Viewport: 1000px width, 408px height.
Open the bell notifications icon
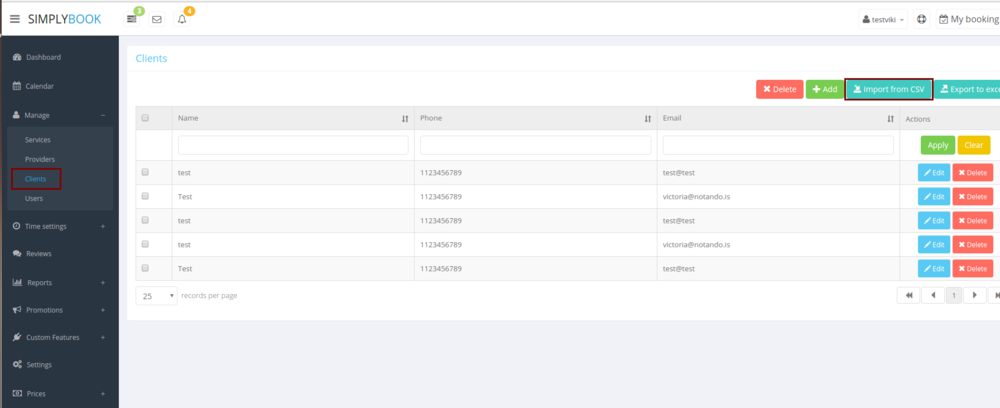coord(182,19)
